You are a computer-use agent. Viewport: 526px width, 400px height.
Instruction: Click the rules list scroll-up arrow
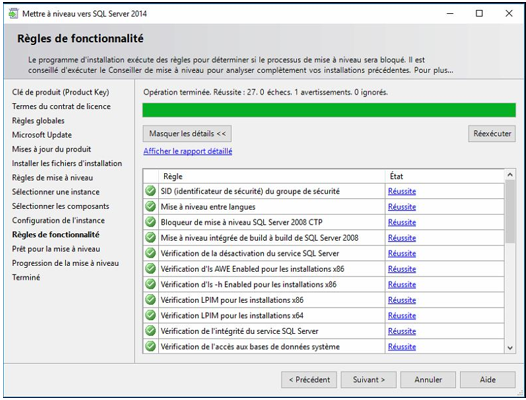coord(510,175)
